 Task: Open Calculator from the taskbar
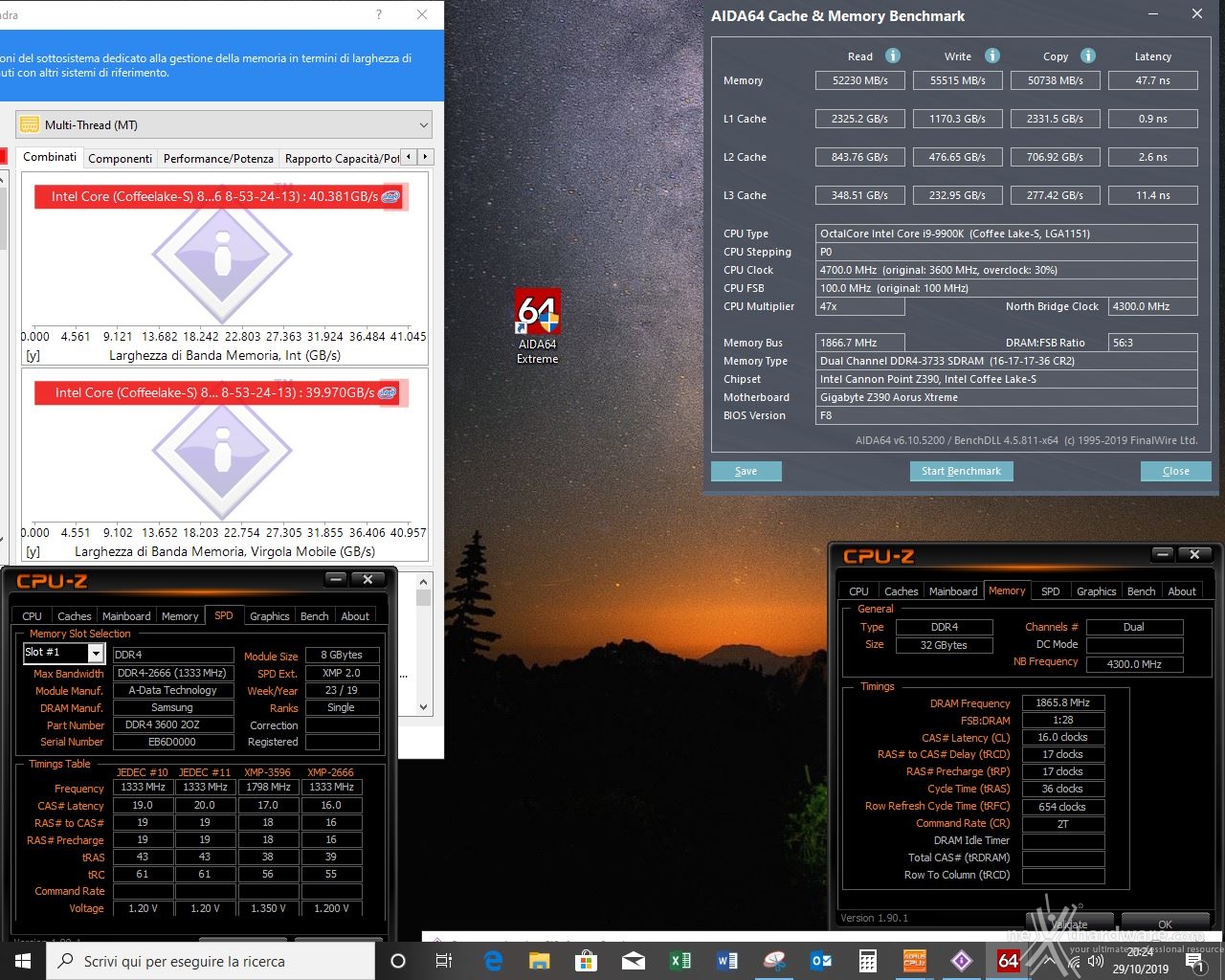point(867,961)
